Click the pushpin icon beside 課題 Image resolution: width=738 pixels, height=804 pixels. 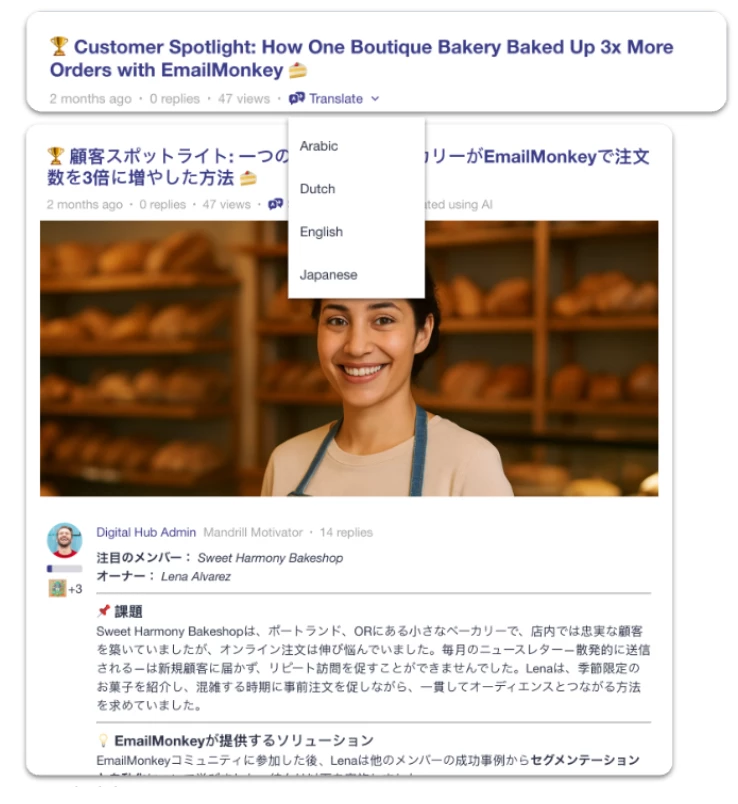[x=104, y=611]
